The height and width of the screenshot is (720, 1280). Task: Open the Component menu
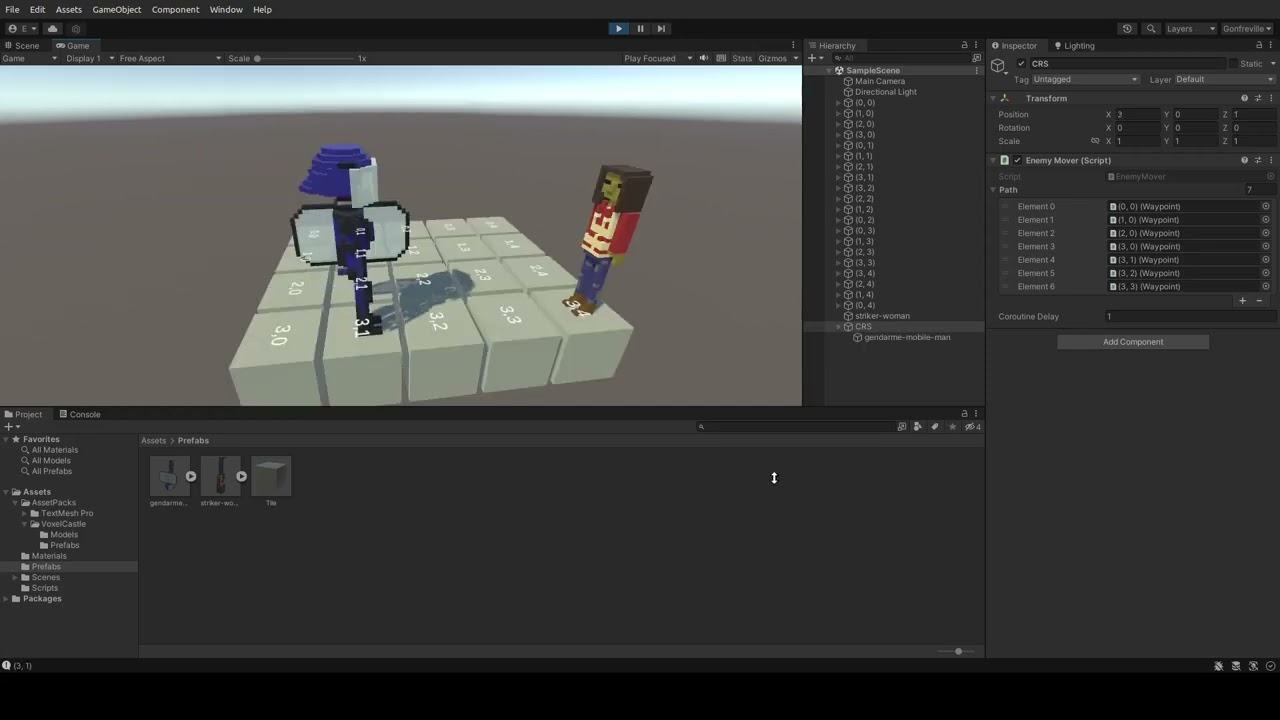pyautogui.click(x=176, y=9)
